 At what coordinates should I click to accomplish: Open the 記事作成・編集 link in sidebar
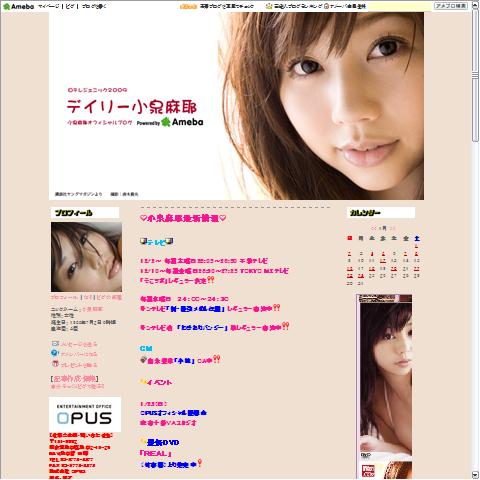click(75, 379)
